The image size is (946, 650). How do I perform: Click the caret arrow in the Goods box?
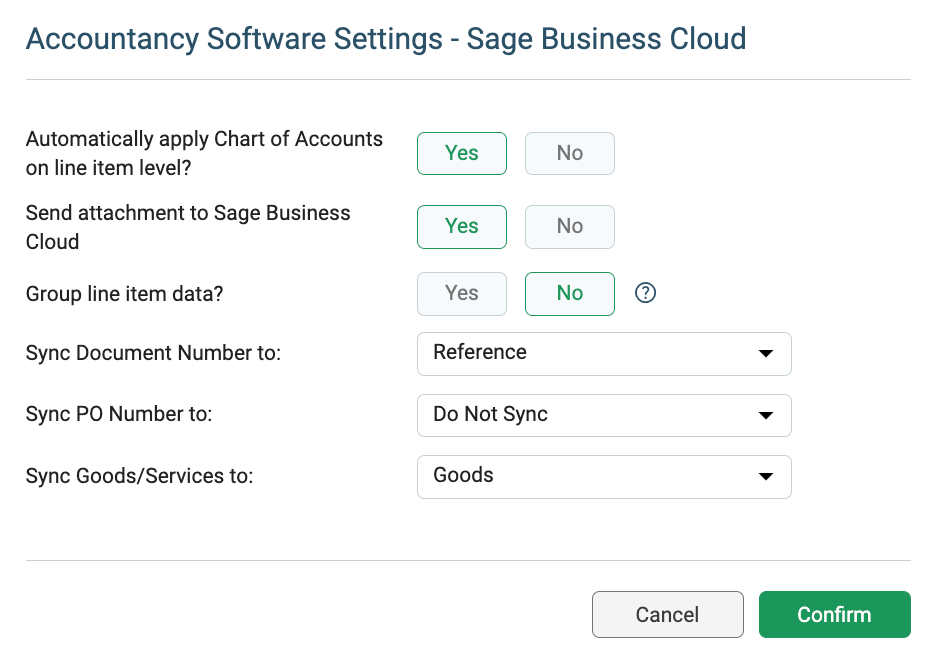tap(766, 477)
